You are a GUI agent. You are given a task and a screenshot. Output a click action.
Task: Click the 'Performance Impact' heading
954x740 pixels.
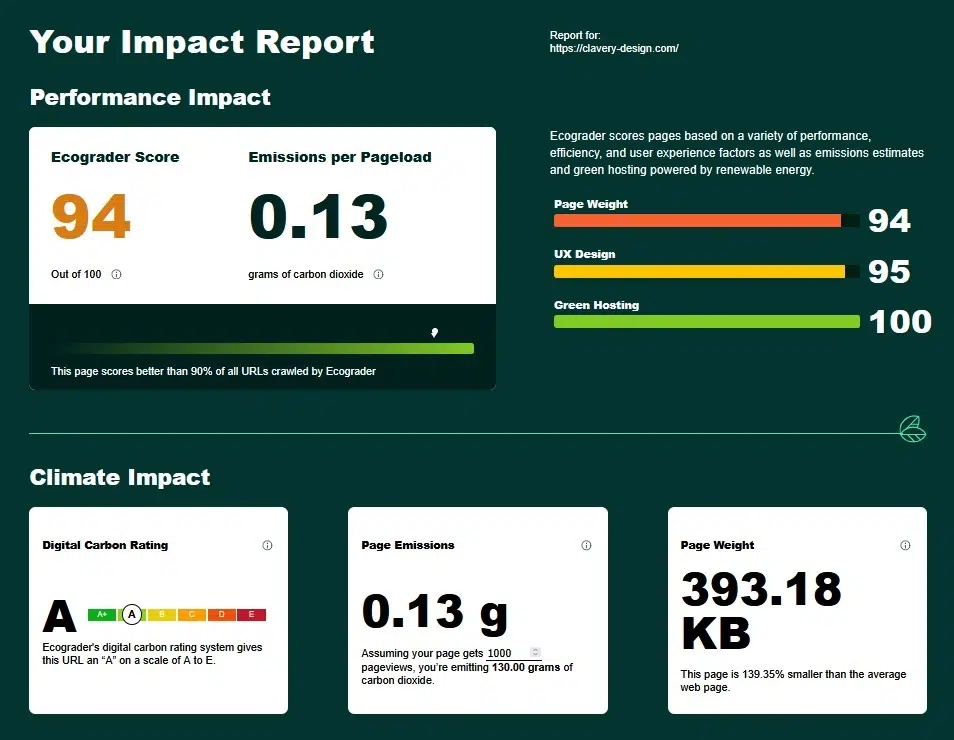click(x=150, y=97)
